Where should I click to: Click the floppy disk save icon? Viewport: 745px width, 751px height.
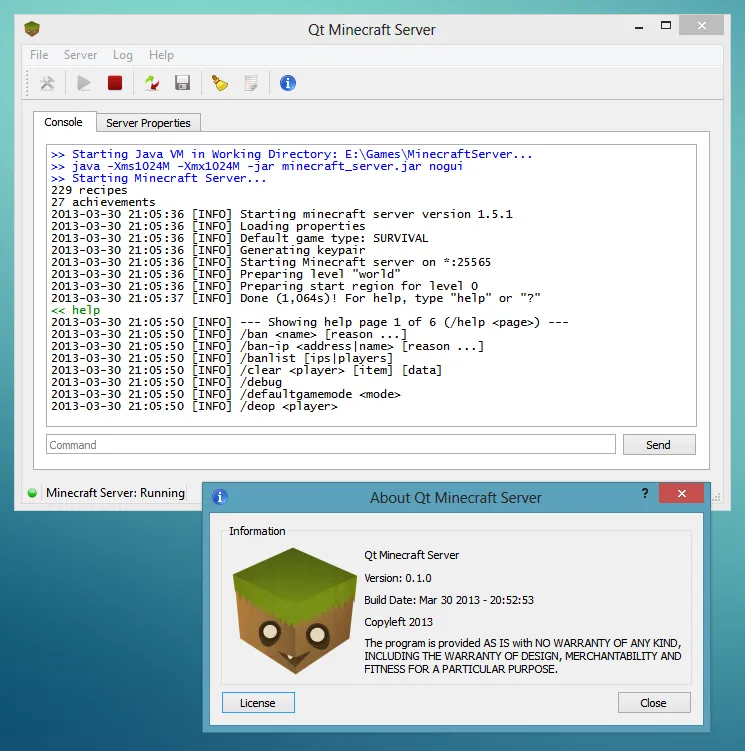pyautogui.click(x=182, y=83)
